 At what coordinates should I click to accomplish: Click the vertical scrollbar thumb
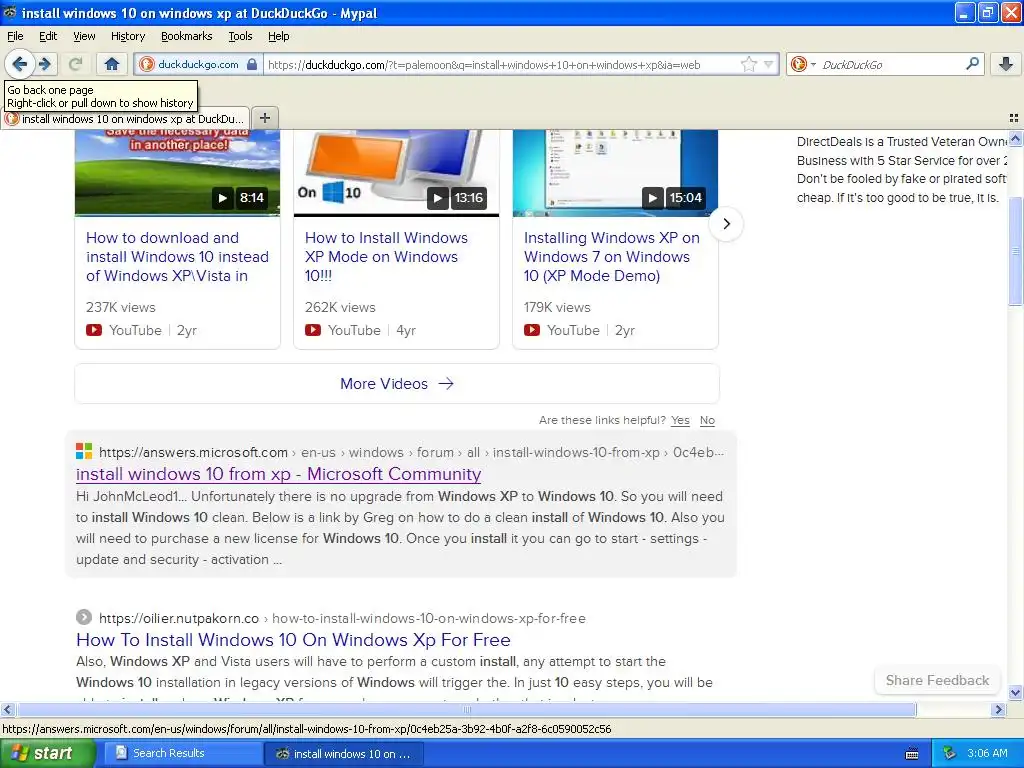(1015, 251)
